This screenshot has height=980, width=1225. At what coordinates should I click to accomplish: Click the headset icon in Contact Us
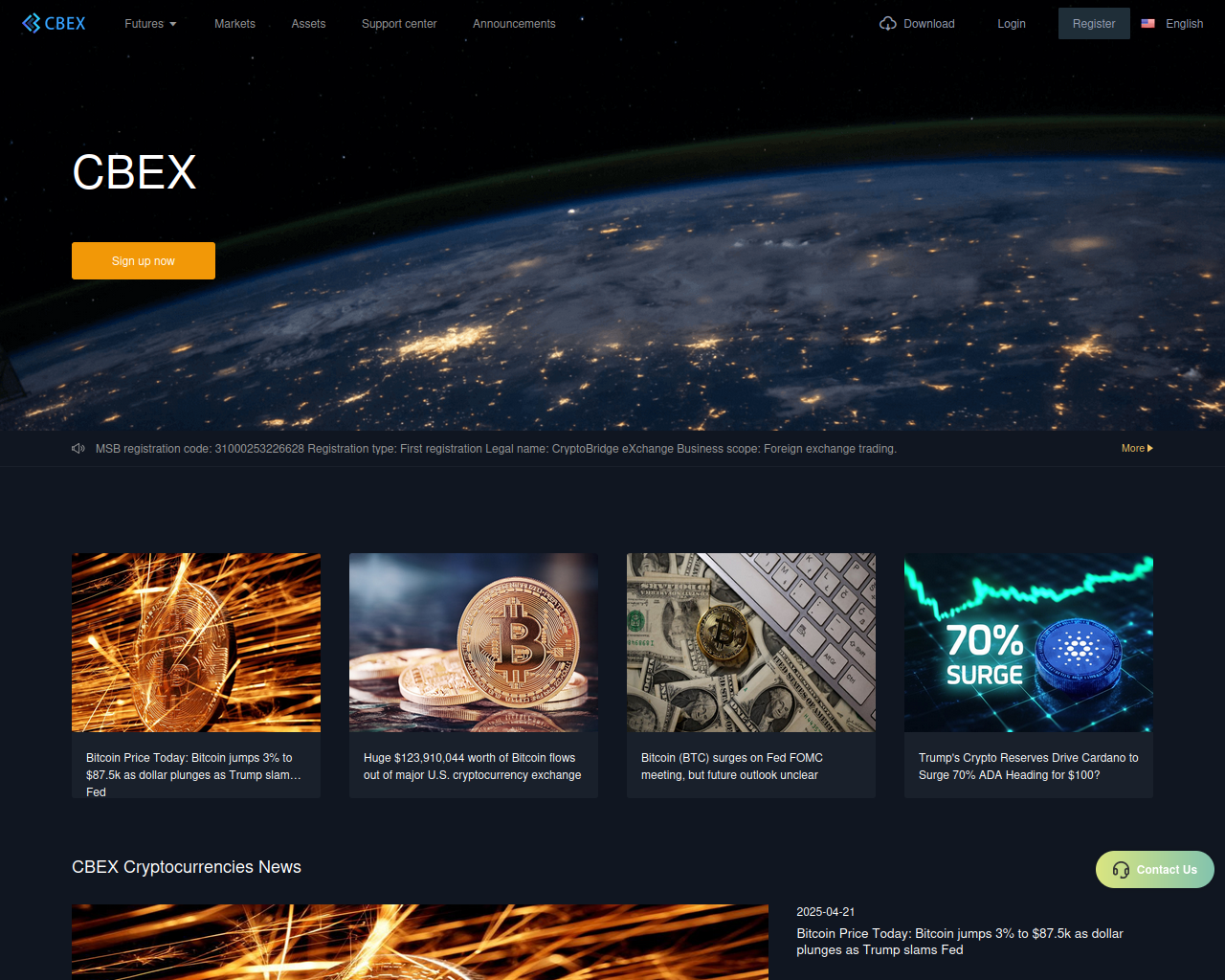point(1121,869)
